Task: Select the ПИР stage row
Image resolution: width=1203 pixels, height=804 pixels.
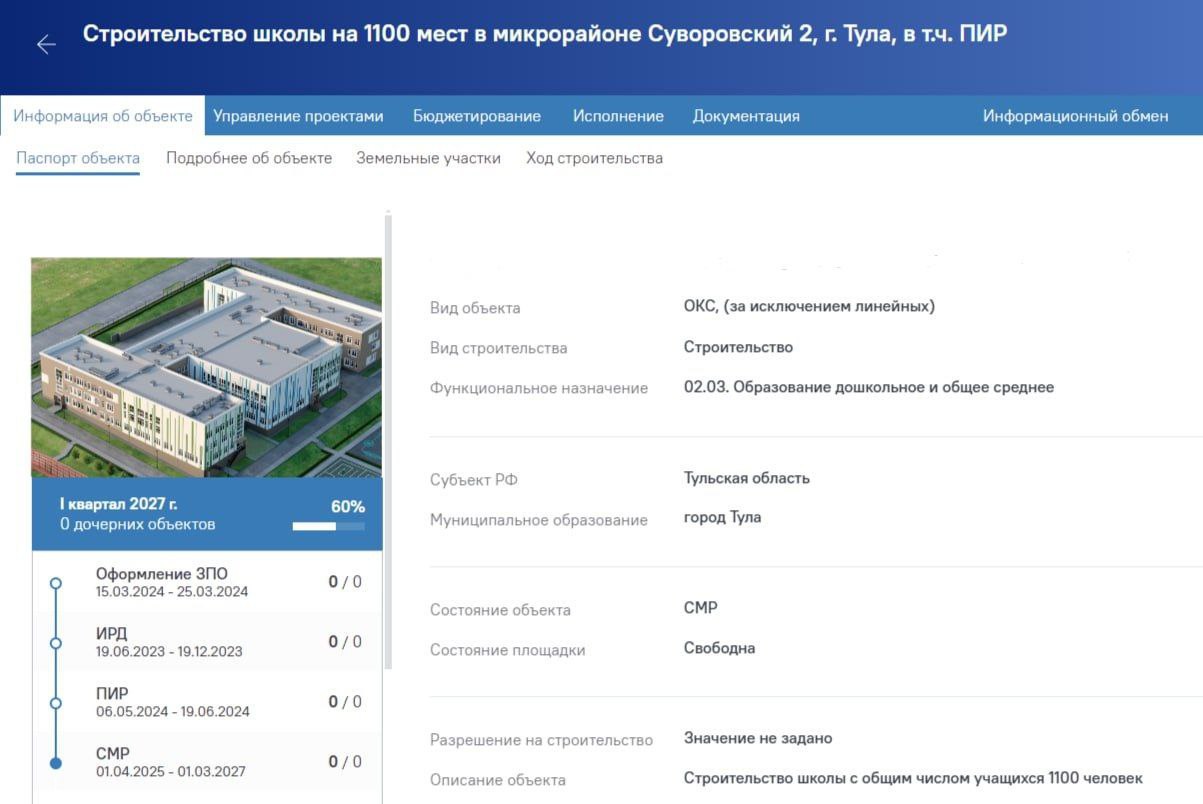Action: click(x=207, y=702)
